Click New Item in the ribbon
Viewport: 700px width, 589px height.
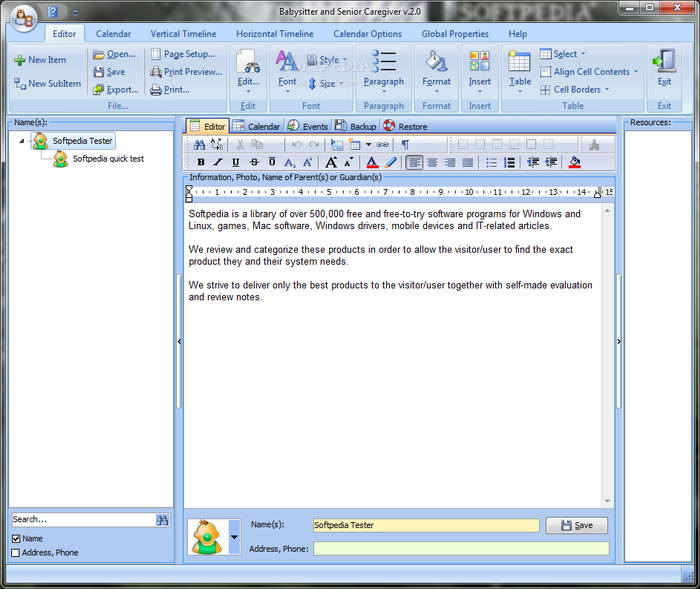(40, 60)
